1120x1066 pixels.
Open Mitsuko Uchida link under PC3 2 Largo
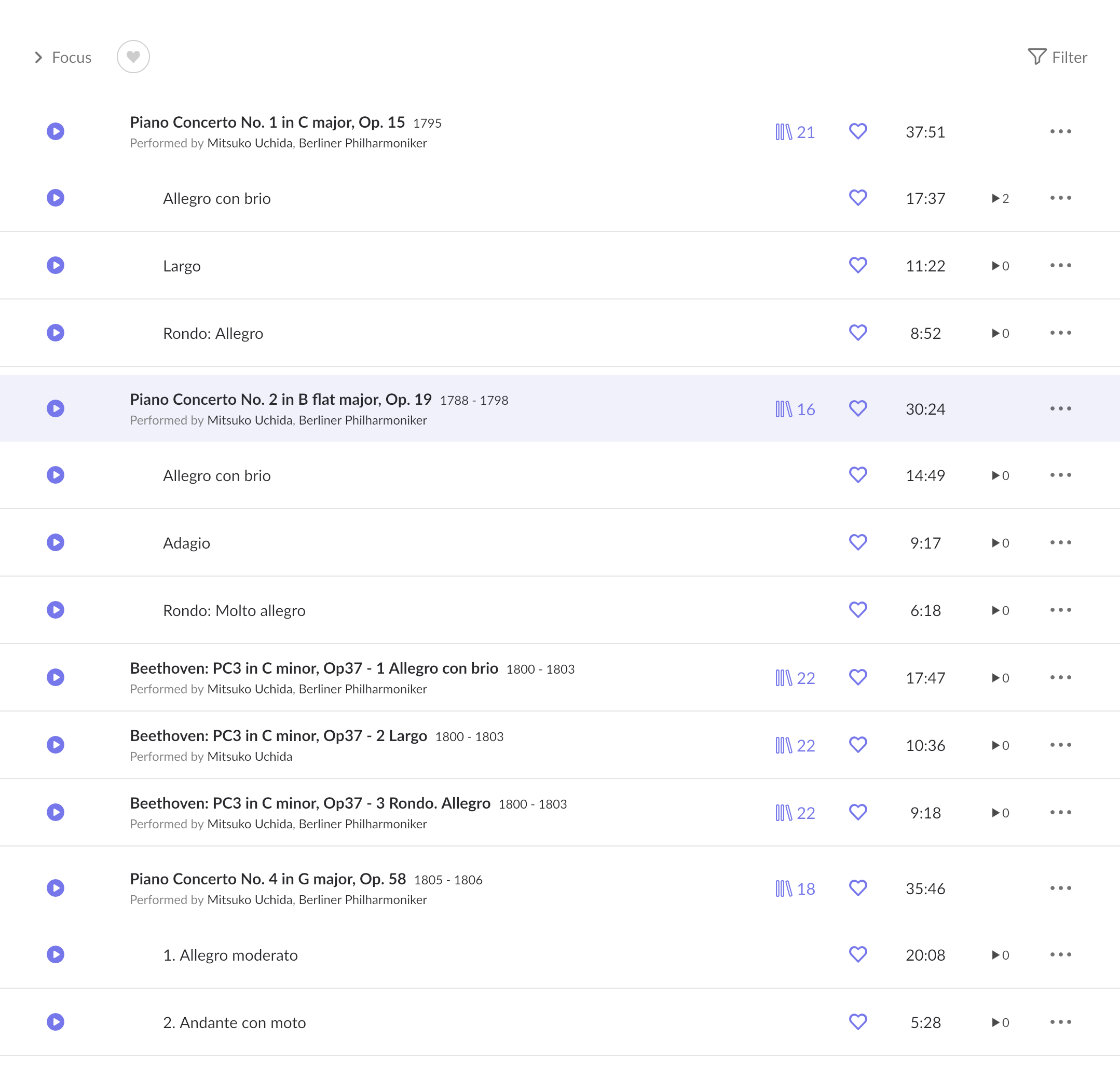(250, 756)
